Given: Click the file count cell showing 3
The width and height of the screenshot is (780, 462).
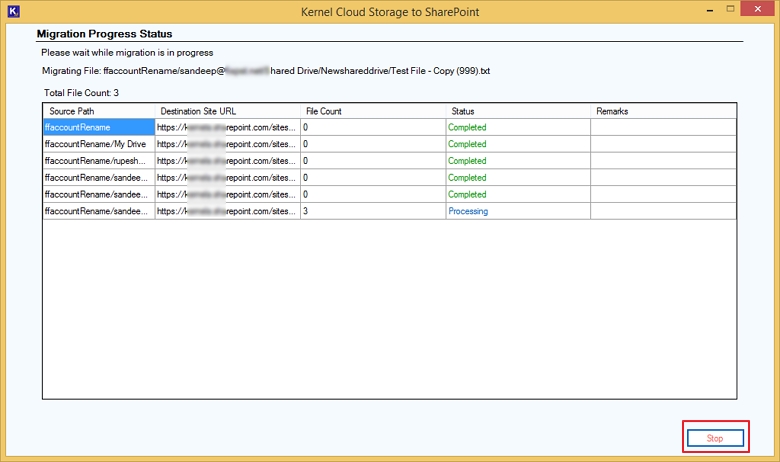Looking at the screenshot, I should click(373, 211).
